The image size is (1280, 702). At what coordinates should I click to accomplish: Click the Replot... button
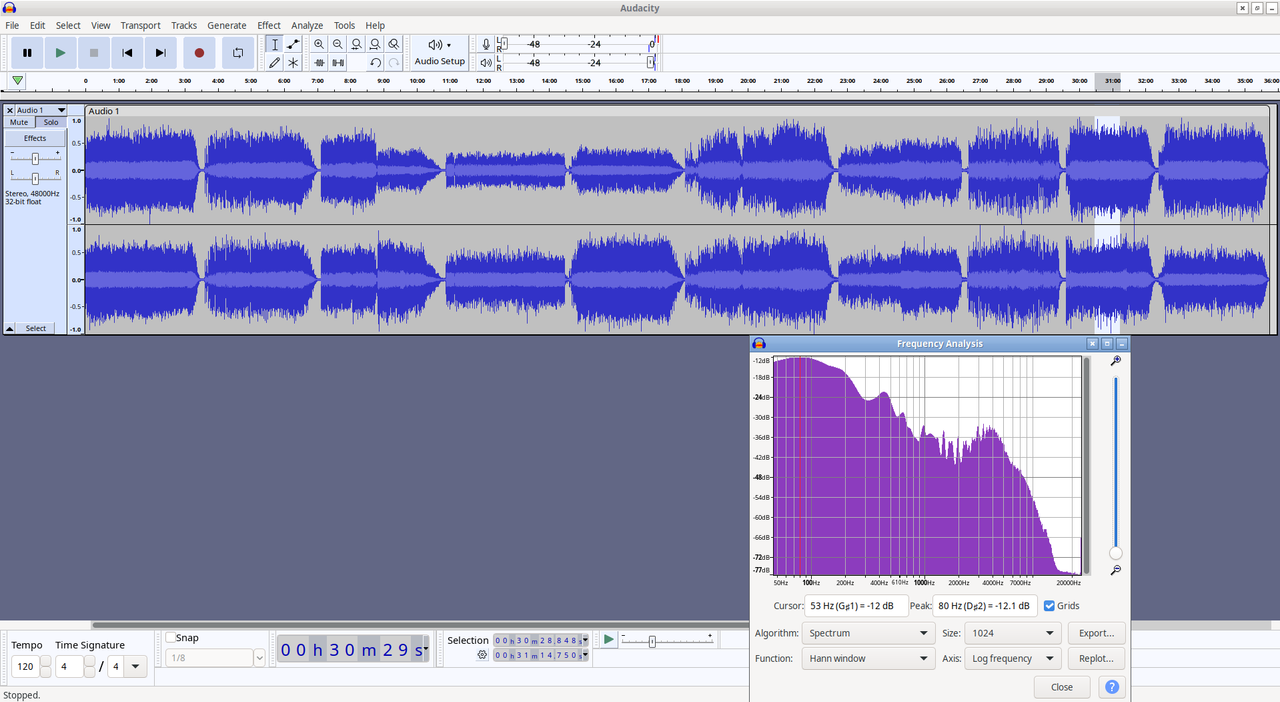[x=1096, y=659]
